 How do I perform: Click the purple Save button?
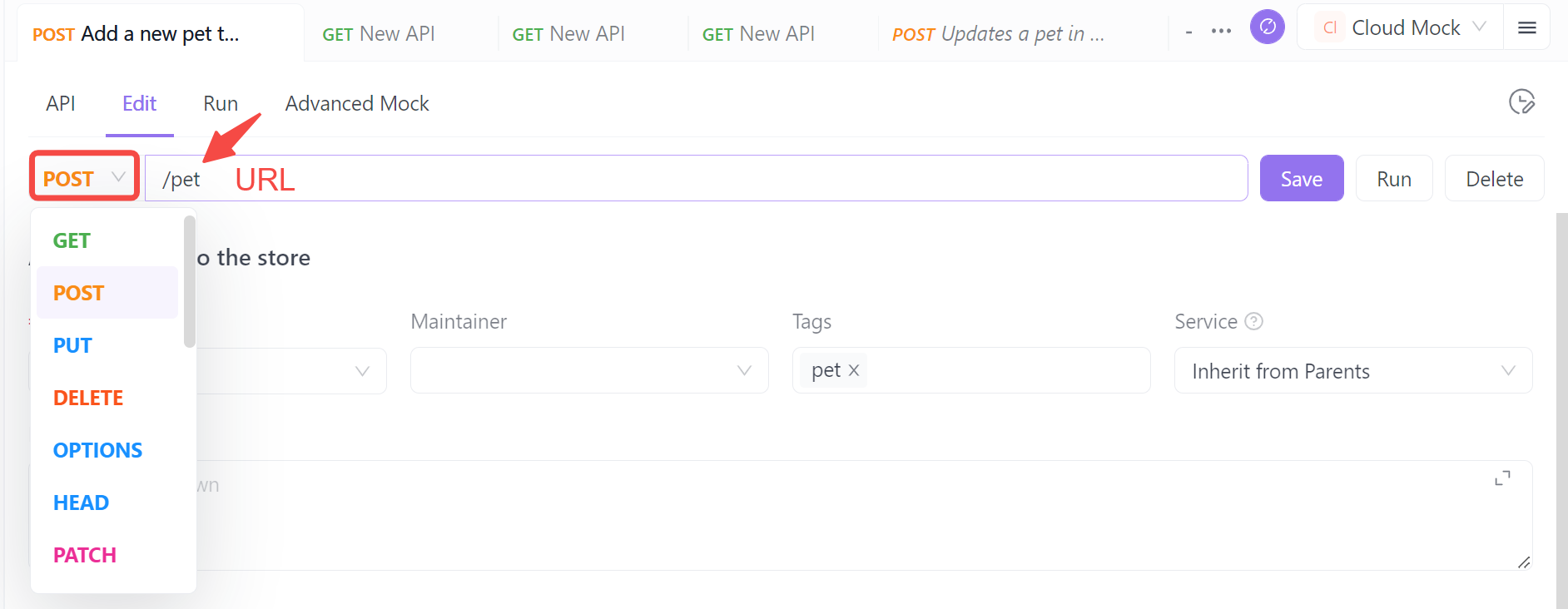pos(1302,178)
